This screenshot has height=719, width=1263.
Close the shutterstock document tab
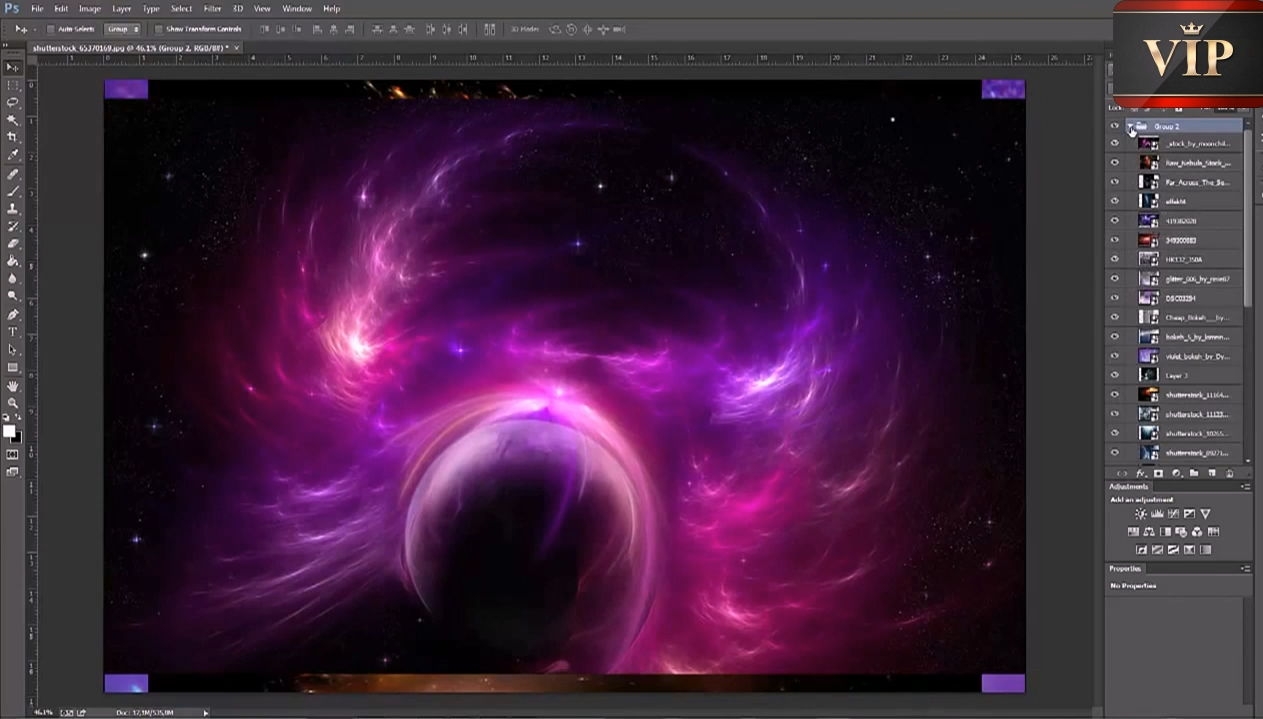[238, 47]
